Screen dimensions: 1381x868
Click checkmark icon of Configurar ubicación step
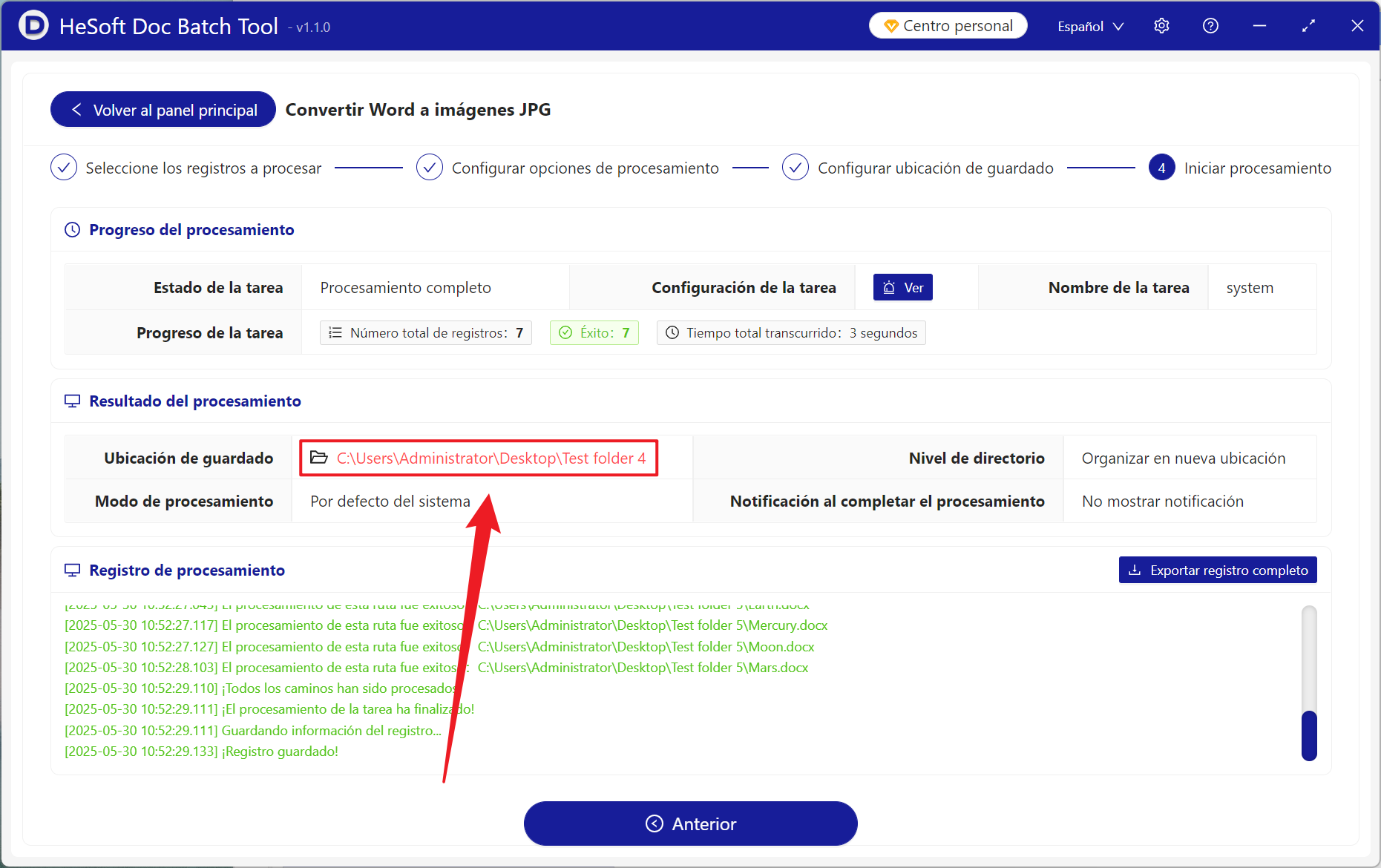click(x=796, y=168)
